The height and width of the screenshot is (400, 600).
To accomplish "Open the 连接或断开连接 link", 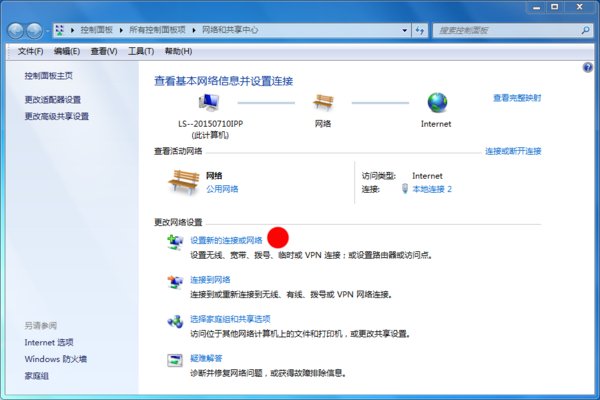I will point(513,151).
